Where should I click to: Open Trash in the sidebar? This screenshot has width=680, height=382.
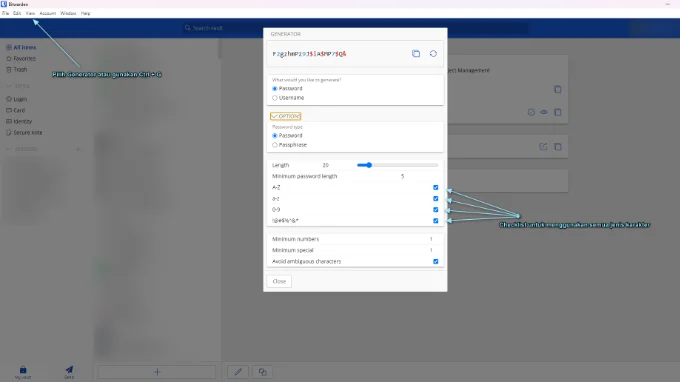(17, 69)
